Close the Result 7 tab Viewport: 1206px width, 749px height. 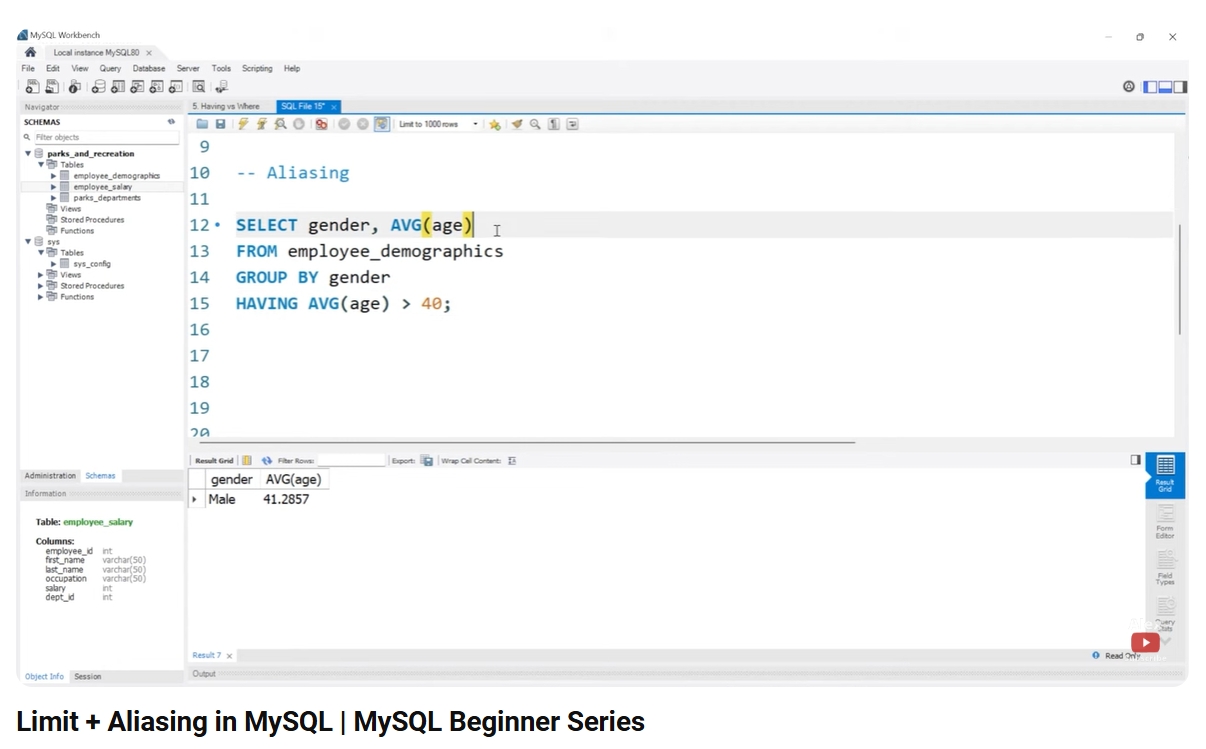click(229, 656)
